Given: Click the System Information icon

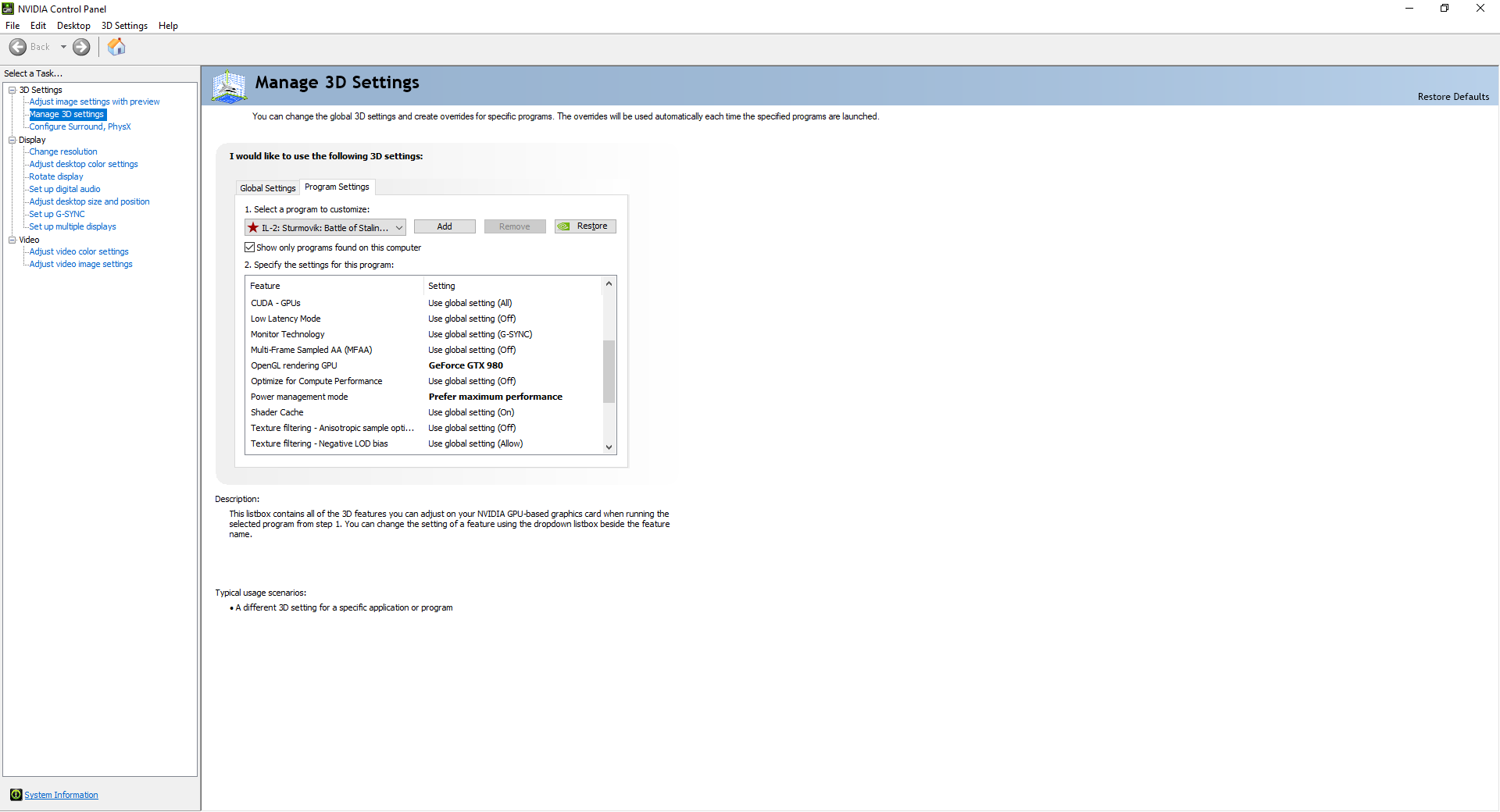Looking at the screenshot, I should (x=16, y=795).
